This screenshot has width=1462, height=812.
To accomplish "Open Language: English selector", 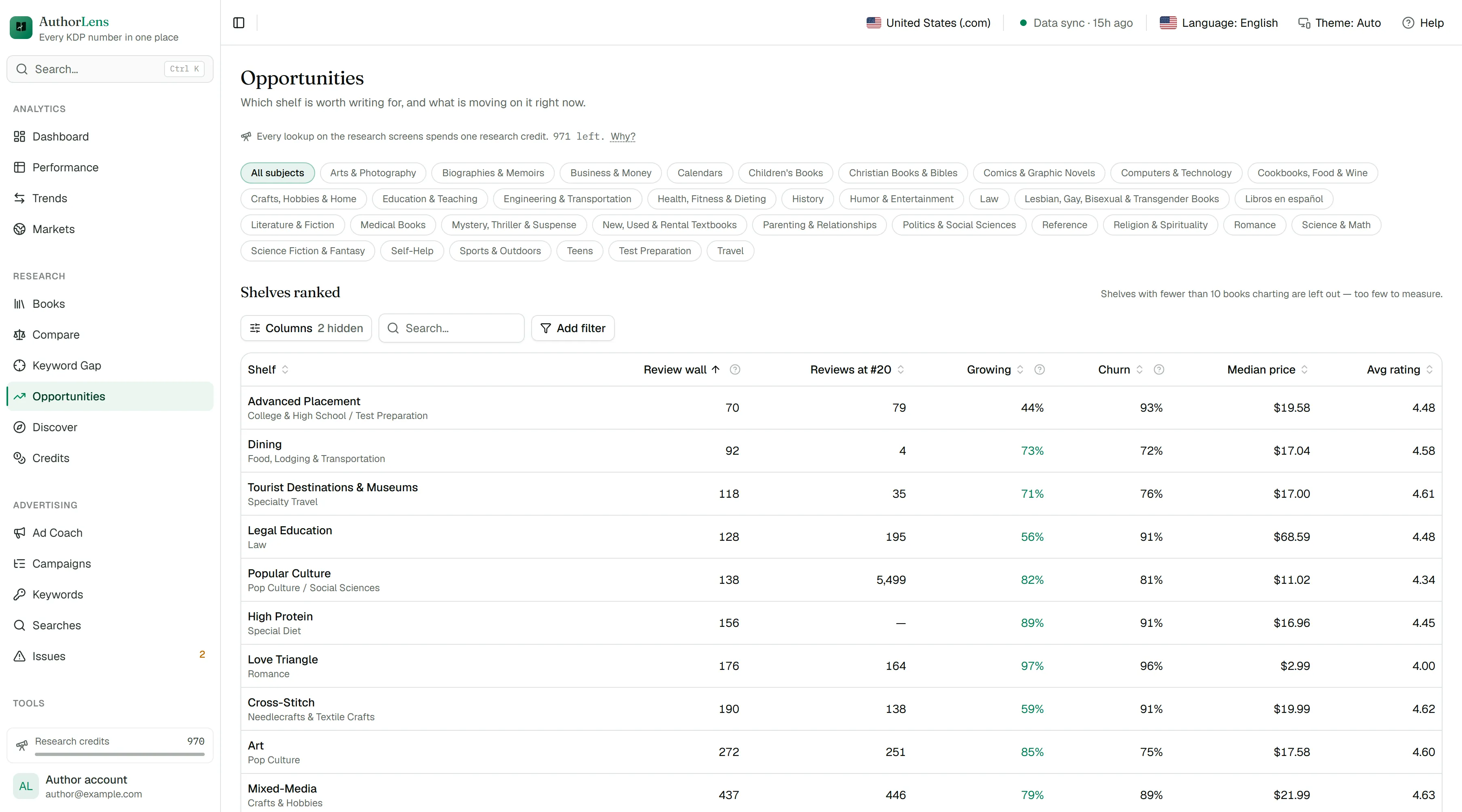I will 1218,23.
